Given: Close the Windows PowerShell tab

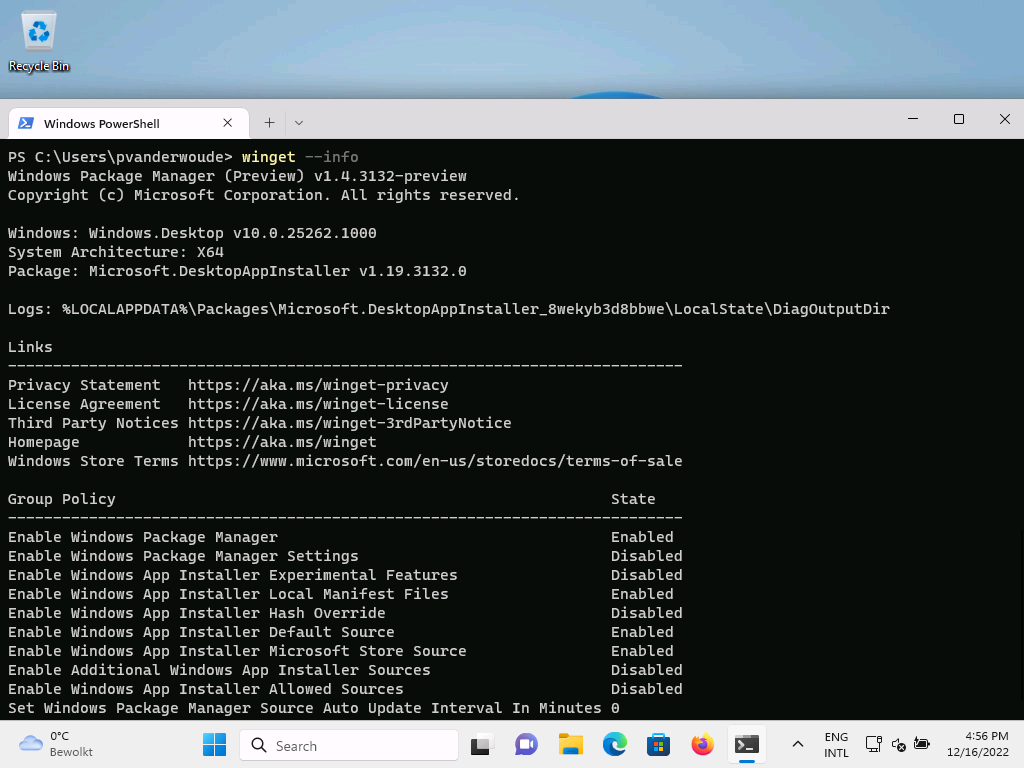Looking at the screenshot, I should coord(227,123).
